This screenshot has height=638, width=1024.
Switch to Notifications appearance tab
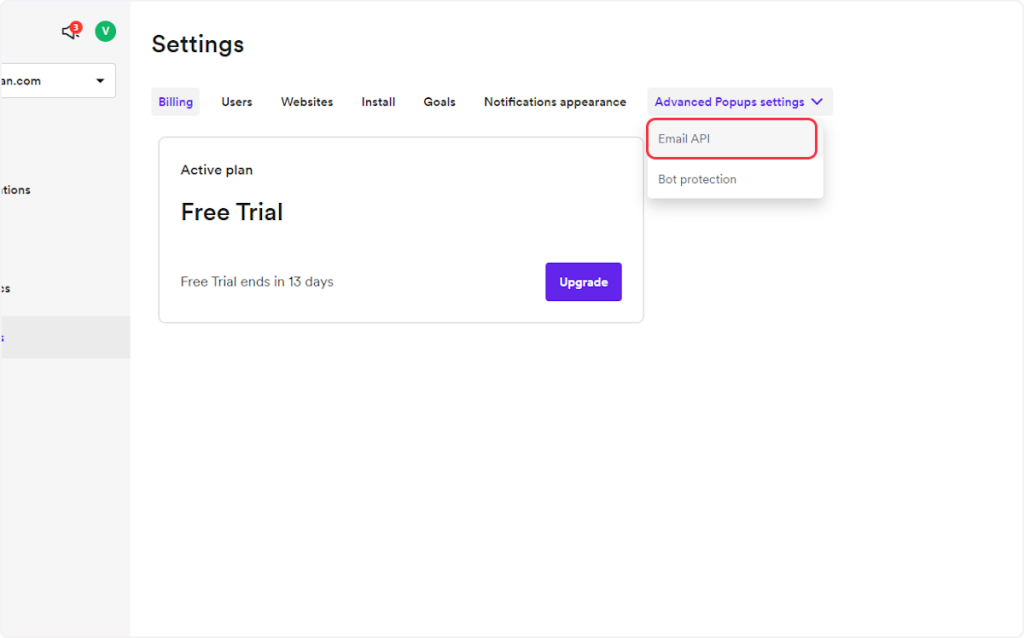(555, 102)
